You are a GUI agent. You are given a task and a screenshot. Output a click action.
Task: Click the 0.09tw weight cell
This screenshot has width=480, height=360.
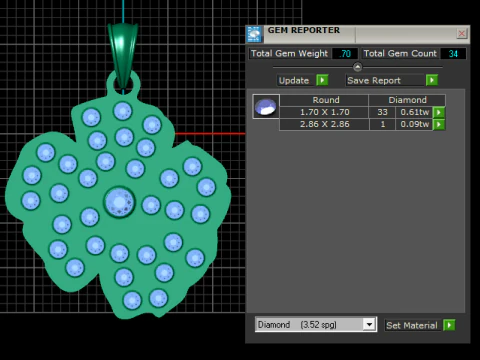click(414, 124)
